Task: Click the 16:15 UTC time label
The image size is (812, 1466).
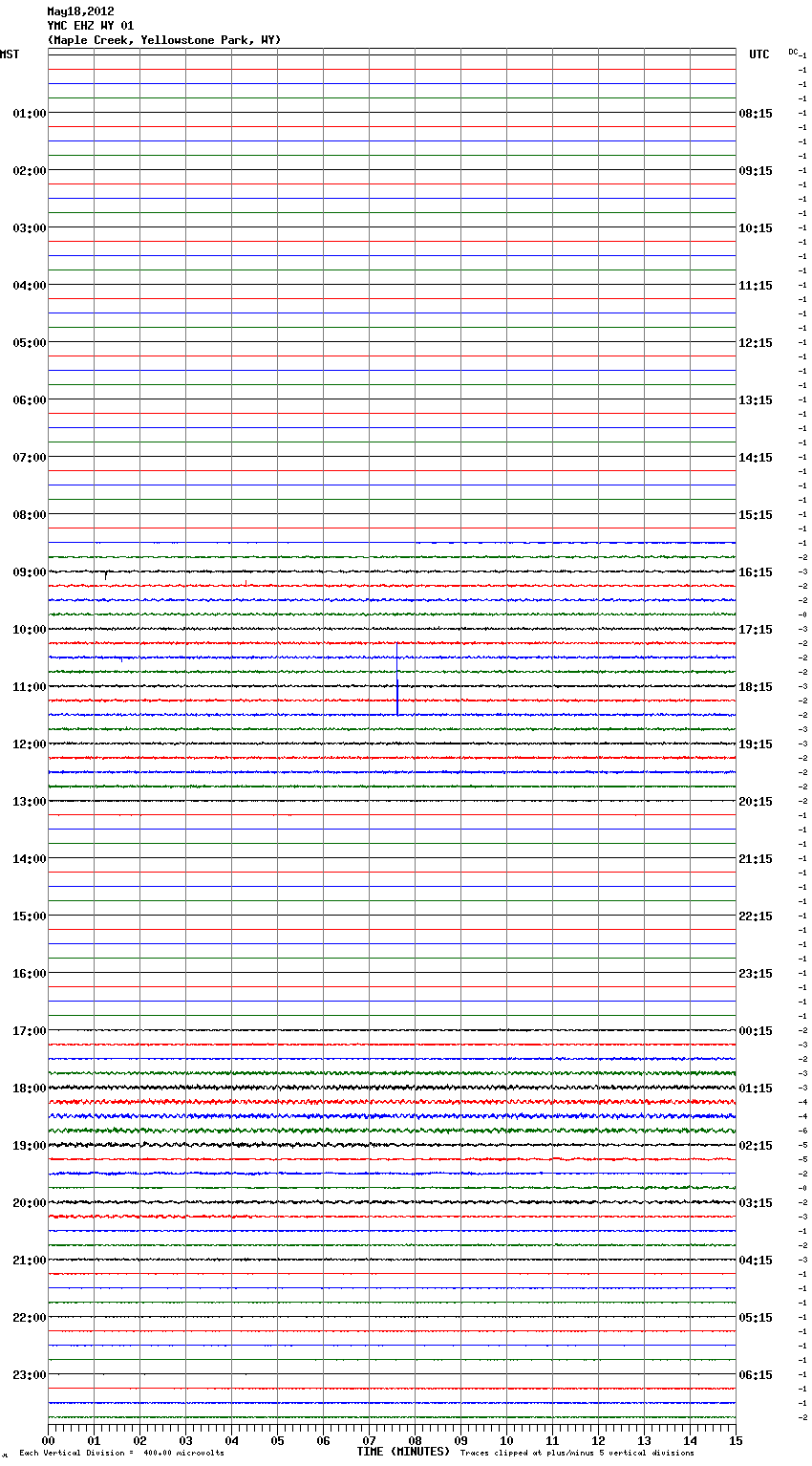Action: (756, 572)
